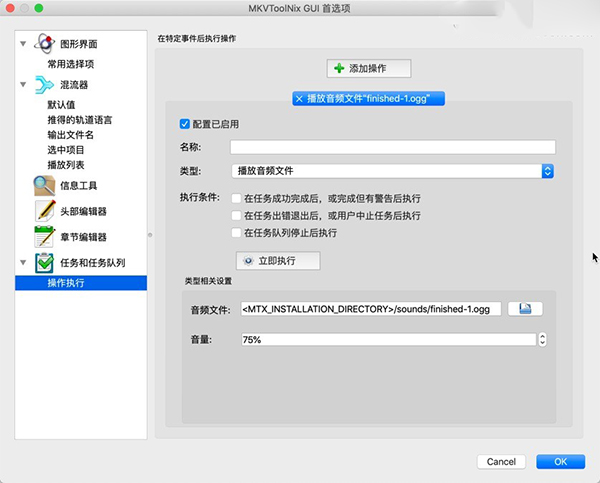Collapse the 图形界面 tree section
The width and height of the screenshot is (600, 483).
[x=23, y=44]
